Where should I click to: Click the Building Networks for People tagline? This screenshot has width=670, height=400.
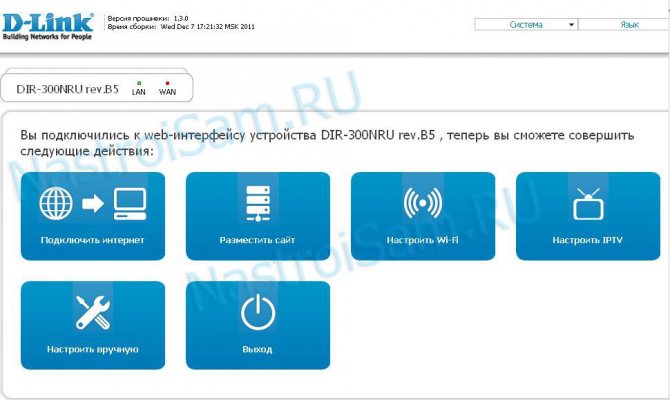coord(47,37)
